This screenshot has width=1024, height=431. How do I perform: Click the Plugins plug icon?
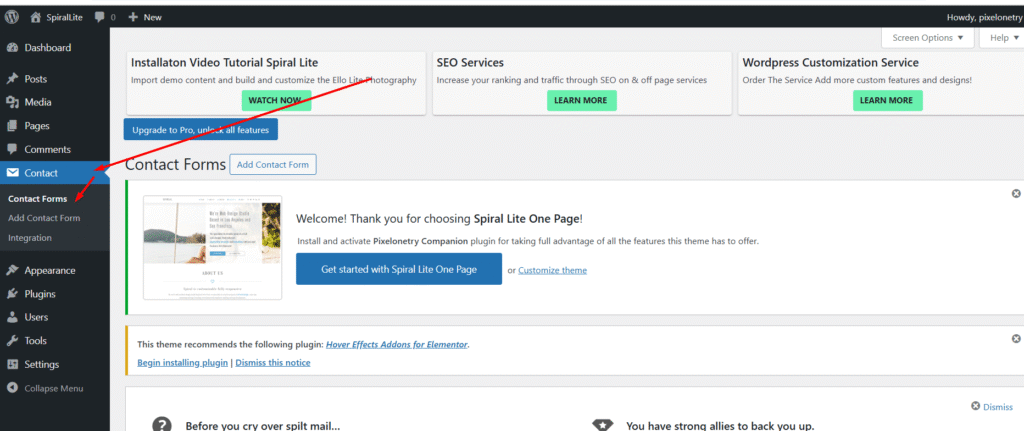pos(12,294)
